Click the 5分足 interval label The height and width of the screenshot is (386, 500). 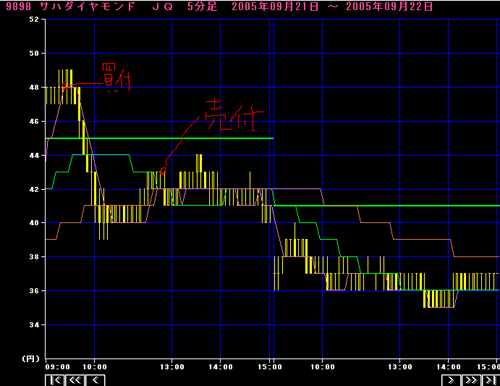click(x=202, y=6)
